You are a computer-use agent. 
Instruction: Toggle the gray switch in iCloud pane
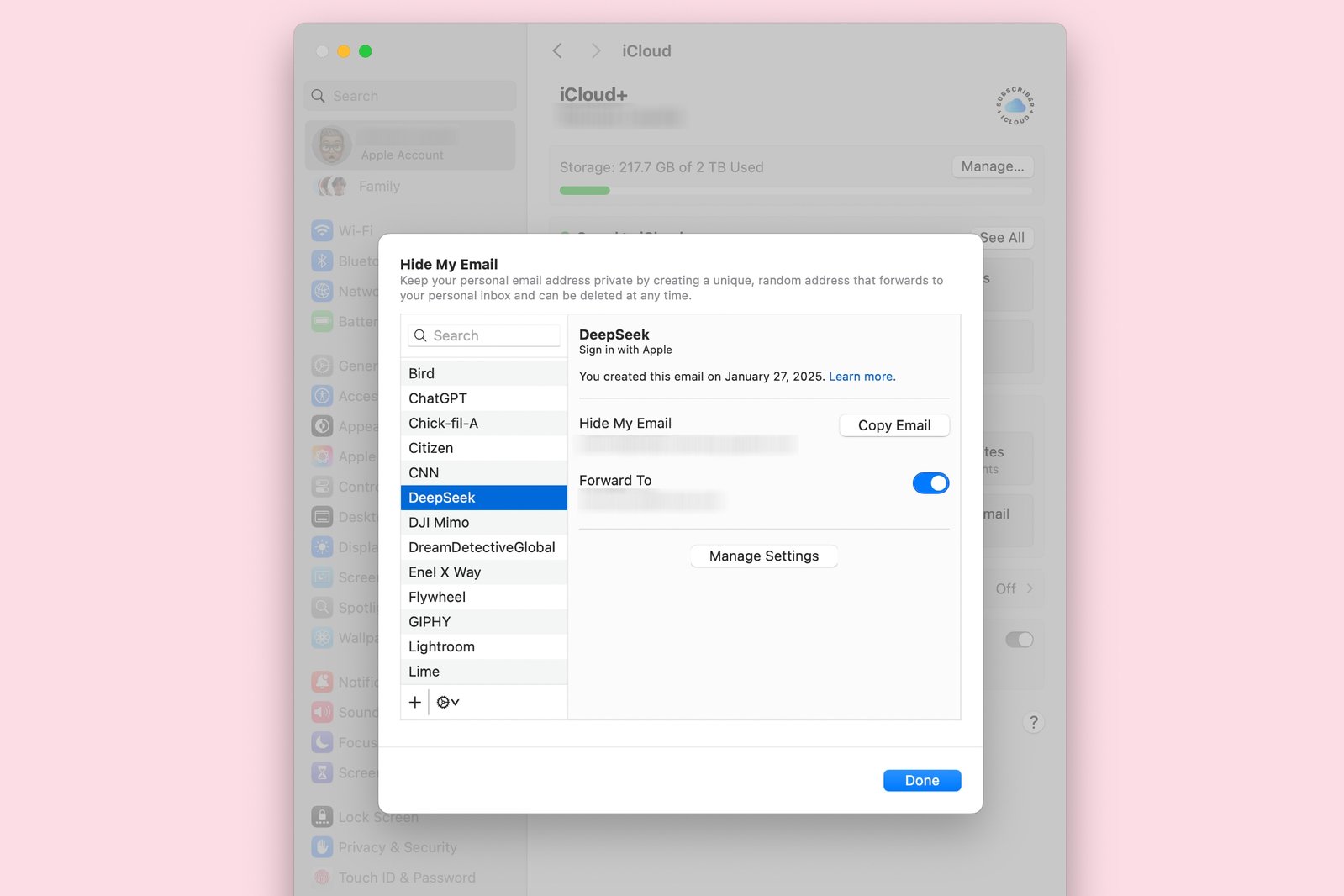[x=1019, y=640]
